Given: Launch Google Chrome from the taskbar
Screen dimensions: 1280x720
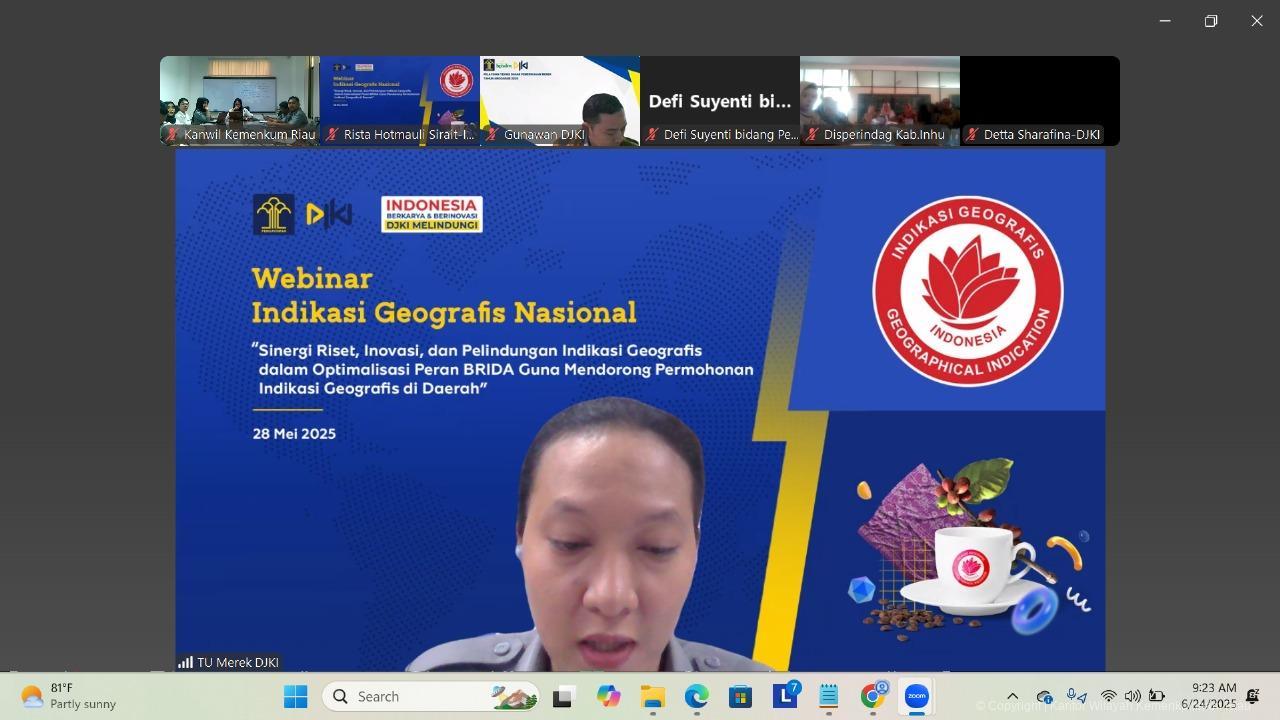Looking at the screenshot, I should tap(873, 696).
